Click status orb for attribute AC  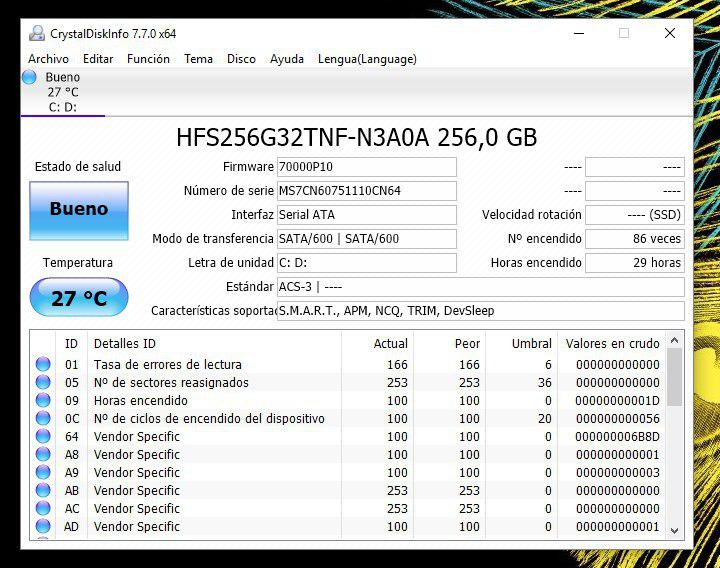pos(43,508)
